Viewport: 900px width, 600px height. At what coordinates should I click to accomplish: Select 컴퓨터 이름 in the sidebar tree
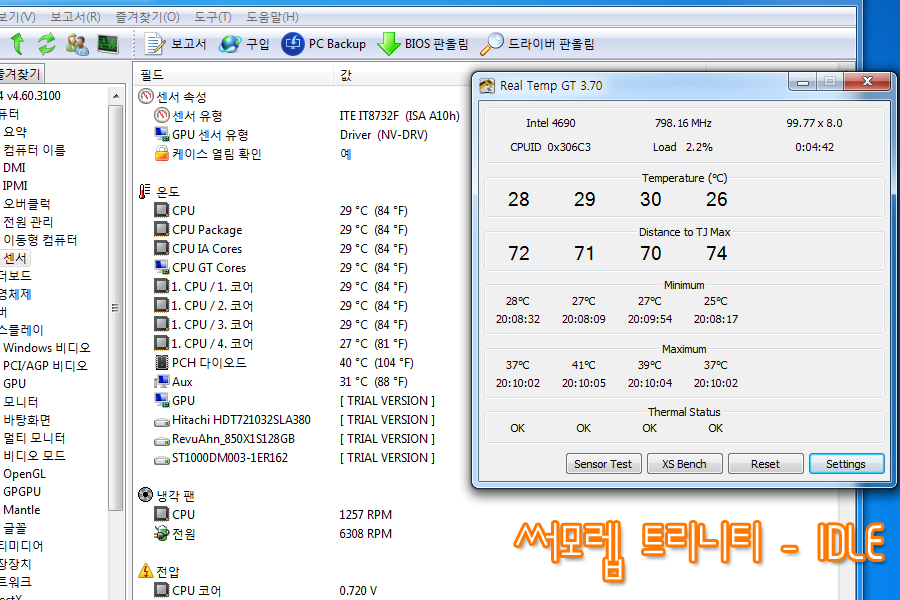coord(34,150)
